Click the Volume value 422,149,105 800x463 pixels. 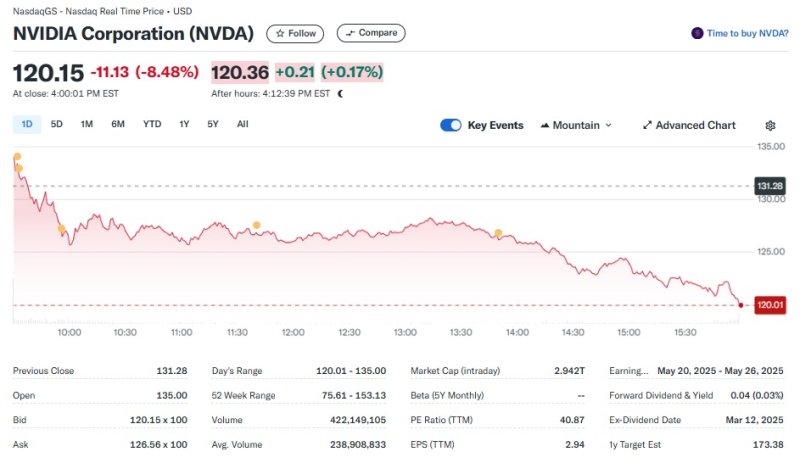coord(358,420)
